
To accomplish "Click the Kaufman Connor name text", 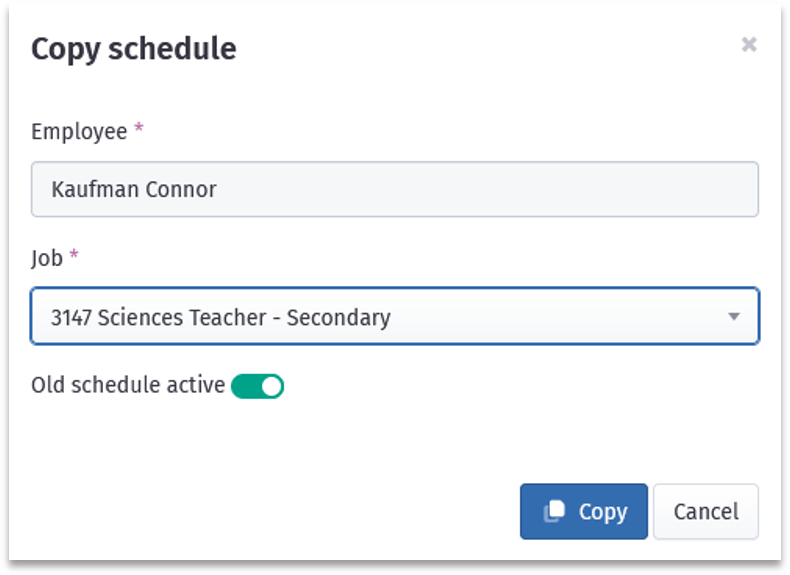I will tap(134, 189).
